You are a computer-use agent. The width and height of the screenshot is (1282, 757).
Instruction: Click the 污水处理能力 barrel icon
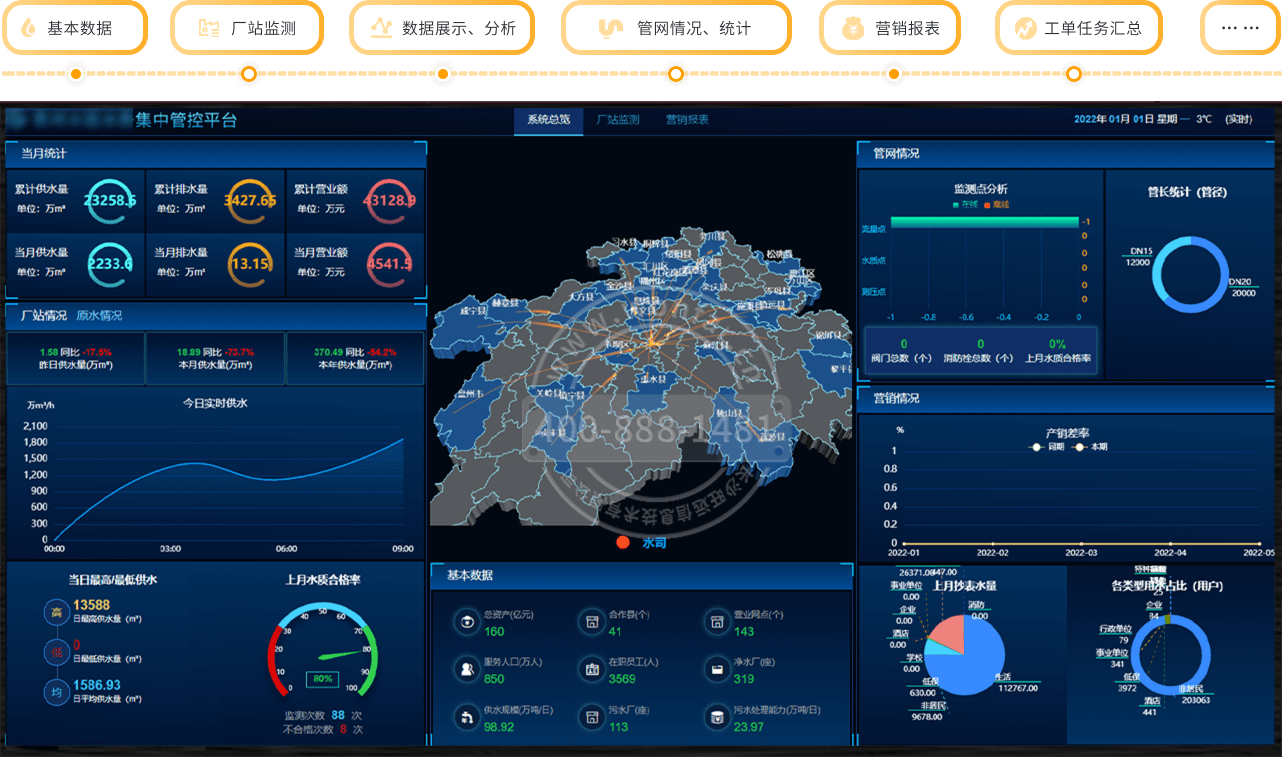point(716,717)
